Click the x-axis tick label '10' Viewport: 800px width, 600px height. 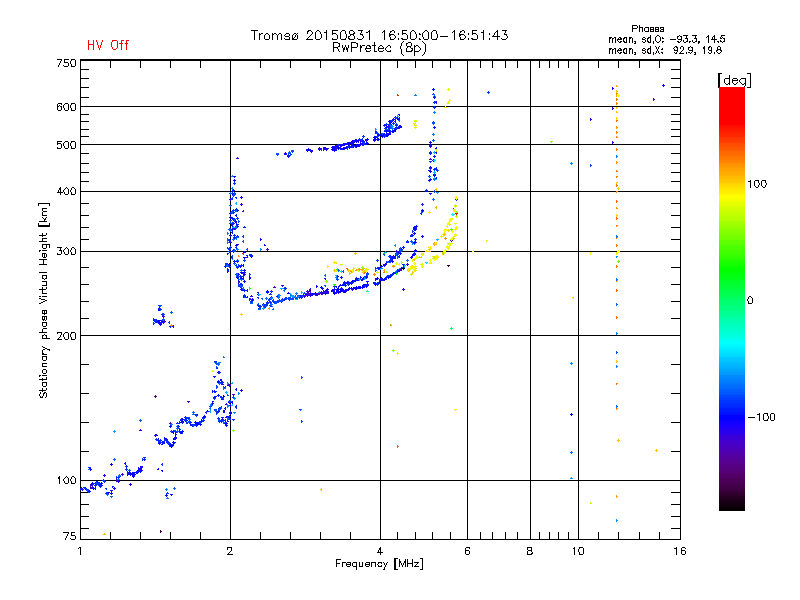(578, 551)
